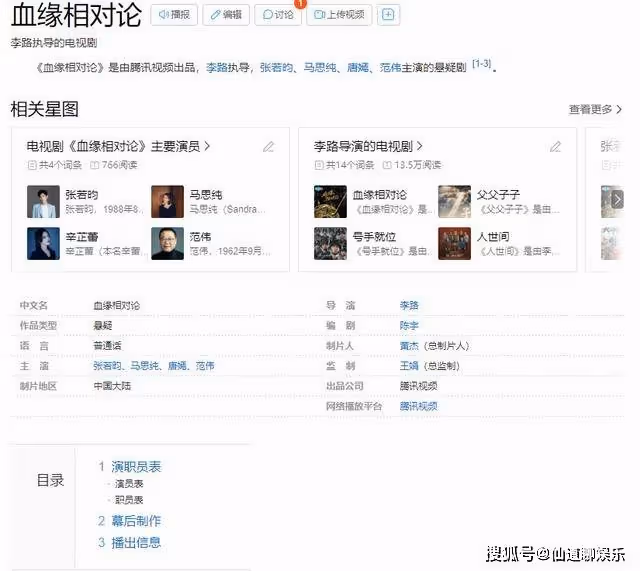
Task: Click the 编辑 edit button
Action: coord(226,15)
